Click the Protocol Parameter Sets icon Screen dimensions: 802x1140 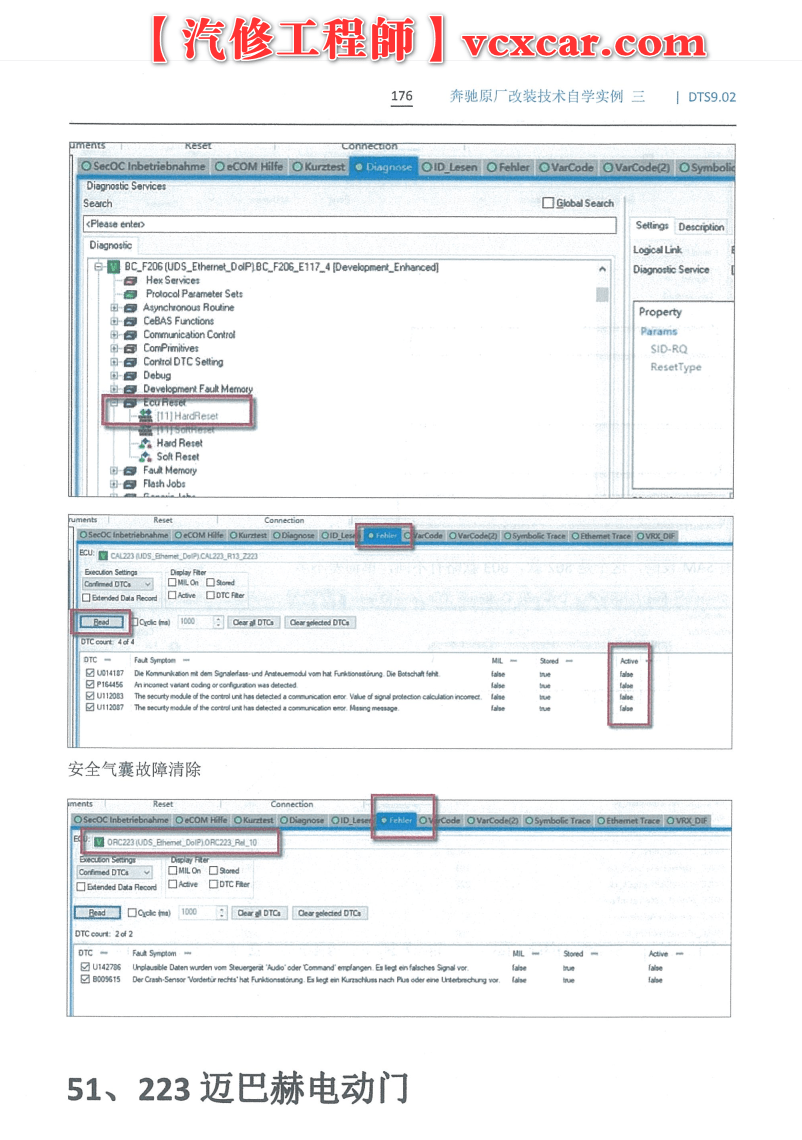coord(130,295)
